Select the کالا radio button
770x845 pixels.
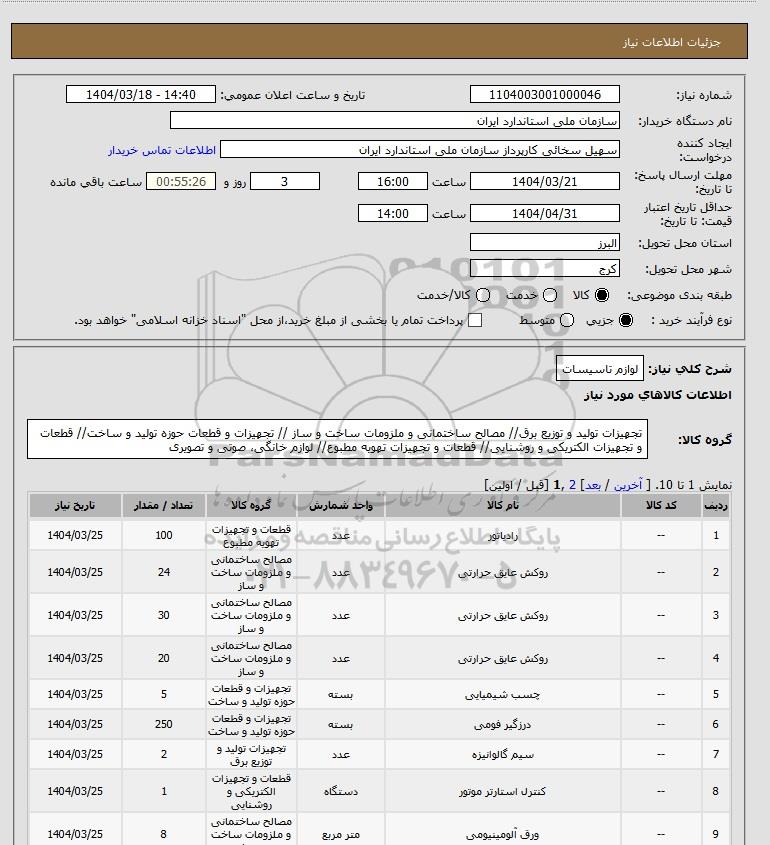click(x=601, y=295)
